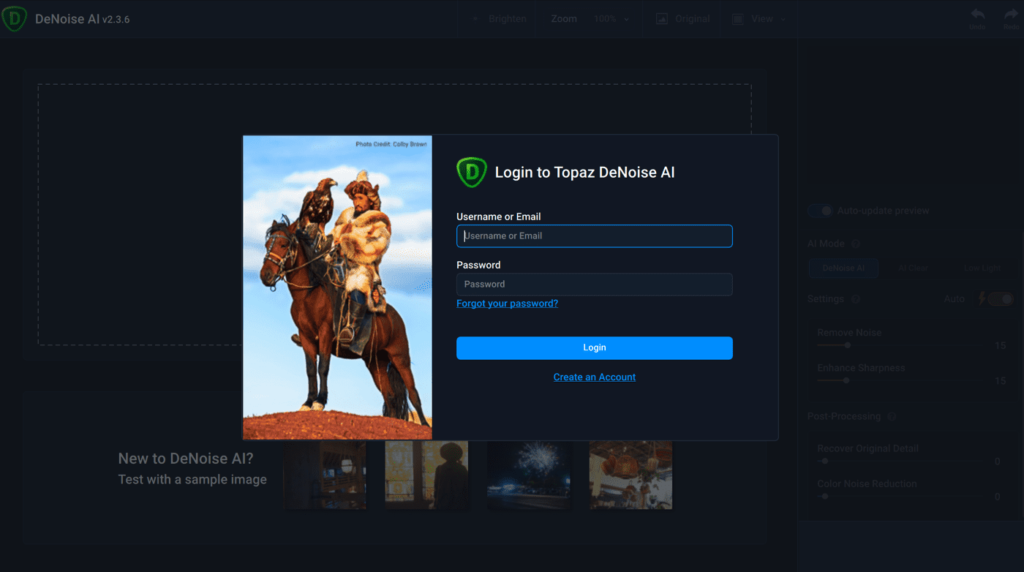The image size is (1024, 572).
Task: Select the DeNoise AI mode tab
Action: coord(843,268)
